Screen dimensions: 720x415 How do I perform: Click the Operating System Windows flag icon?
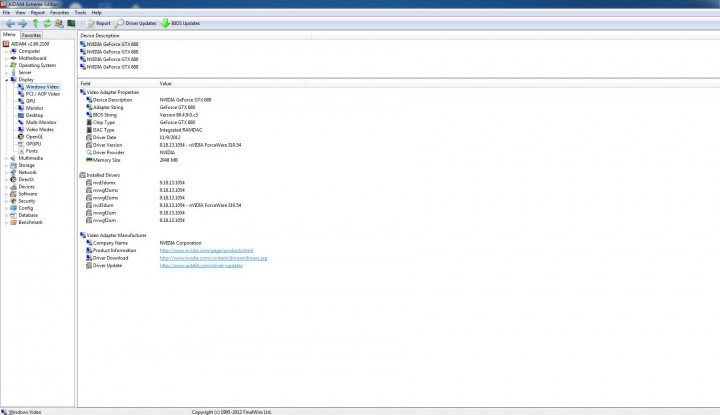coord(13,65)
